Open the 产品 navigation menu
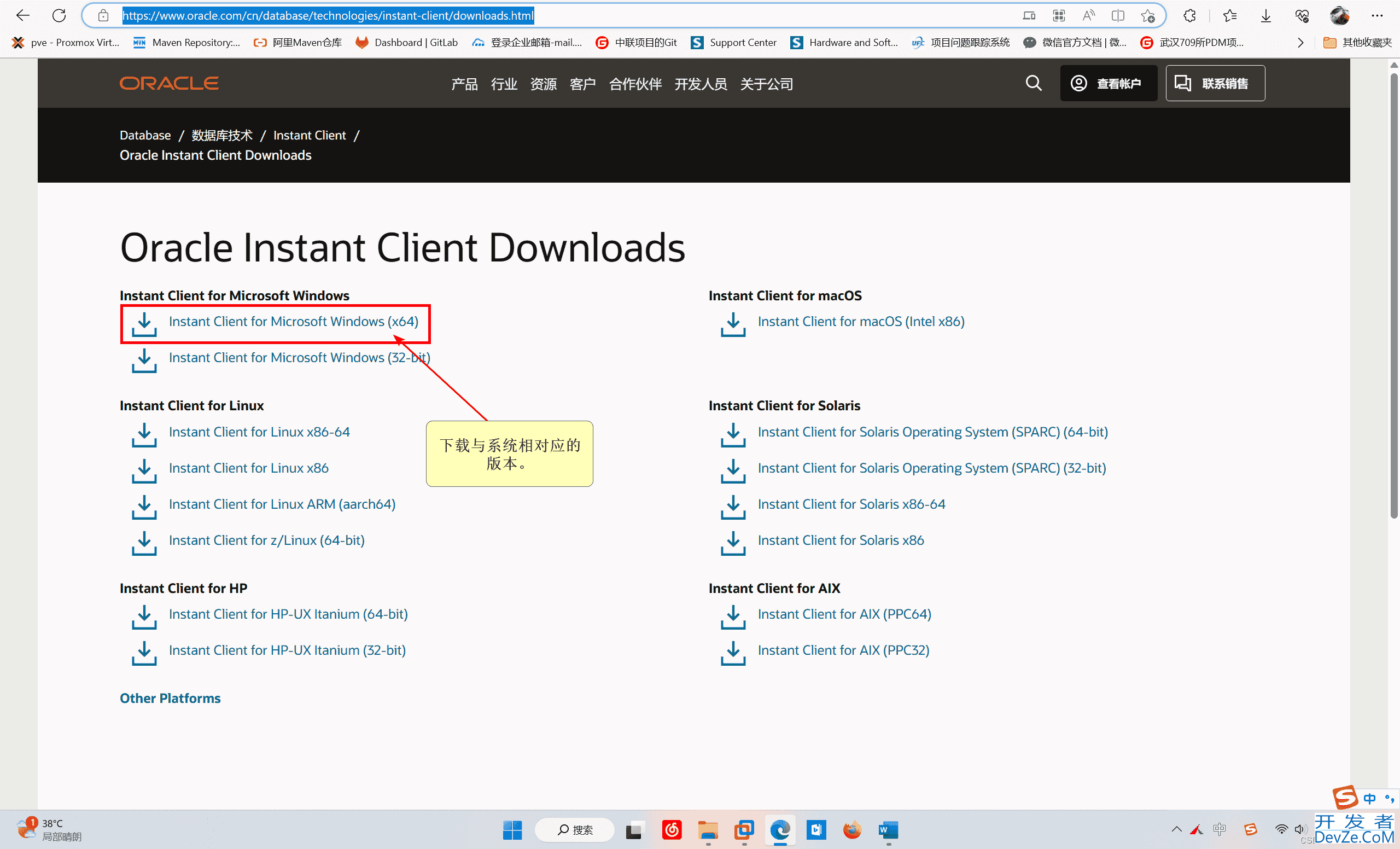Screen dimensions: 1400x849 pyautogui.click(x=464, y=84)
